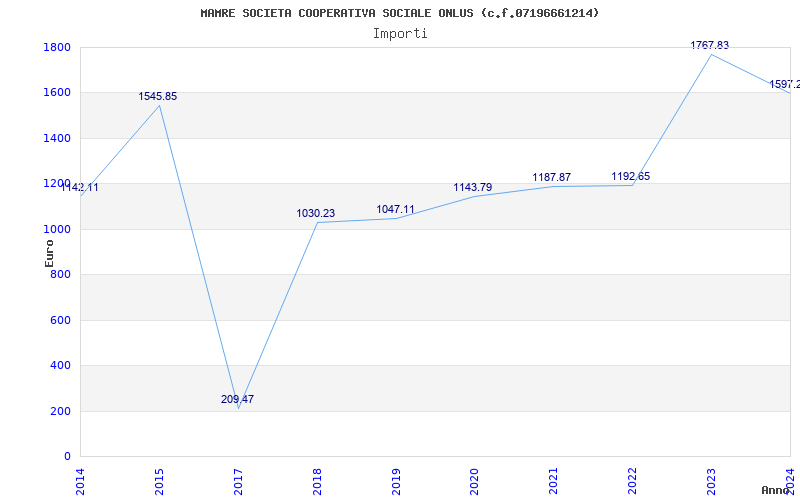Select the 600 y-axis tick label

61,320
